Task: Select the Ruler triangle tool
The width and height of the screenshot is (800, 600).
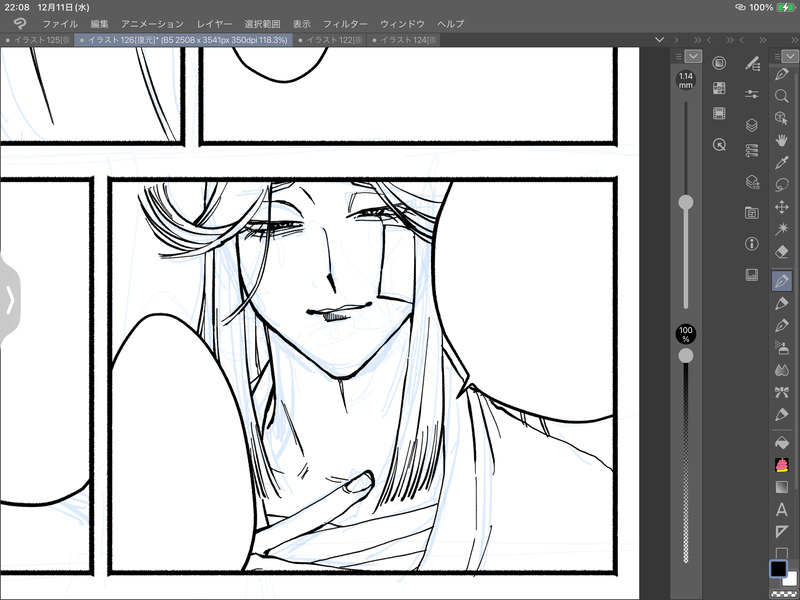Action: click(782, 532)
